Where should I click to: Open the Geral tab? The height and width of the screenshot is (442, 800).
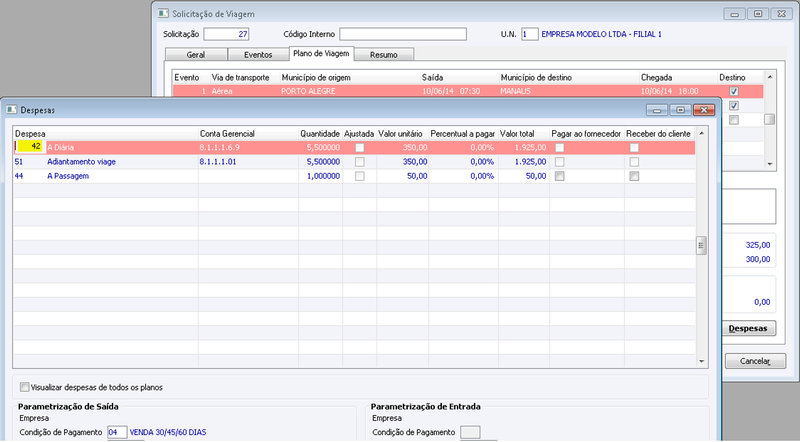[196, 55]
